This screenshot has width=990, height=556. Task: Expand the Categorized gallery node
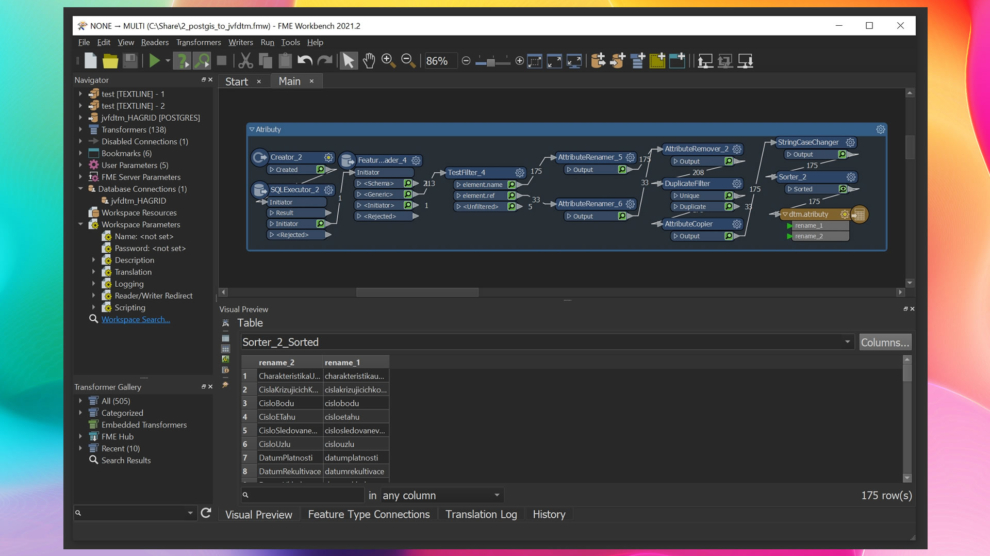click(x=80, y=413)
